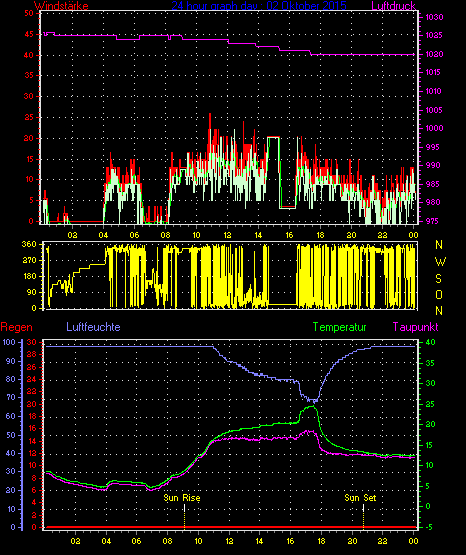Click the 270 wind direction axis value

(x=29, y=261)
